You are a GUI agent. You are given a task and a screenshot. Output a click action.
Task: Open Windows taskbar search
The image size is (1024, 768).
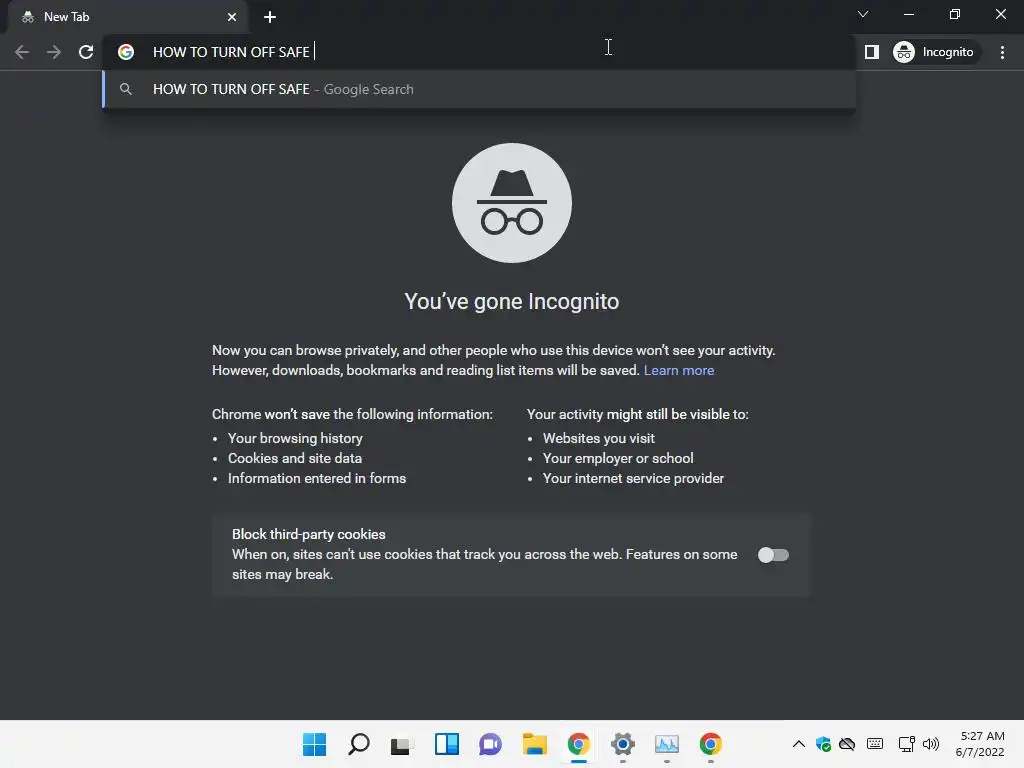[359, 744]
